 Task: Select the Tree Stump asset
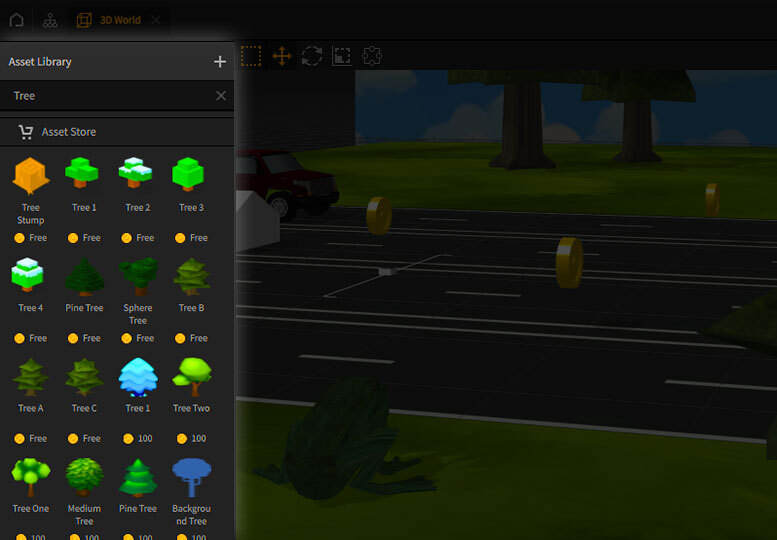(x=31, y=176)
